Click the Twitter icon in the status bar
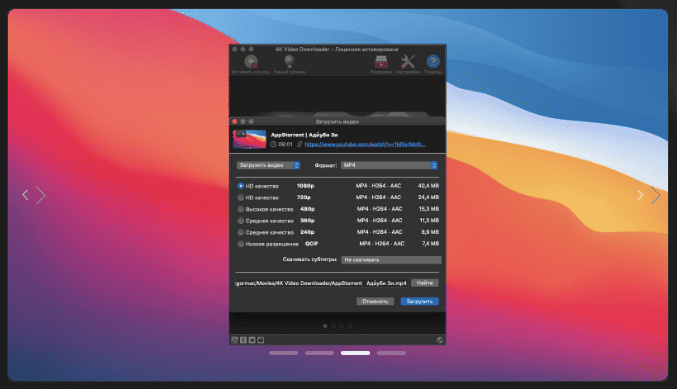This screenshot has height=389, width=677. [x=252, y=340]
